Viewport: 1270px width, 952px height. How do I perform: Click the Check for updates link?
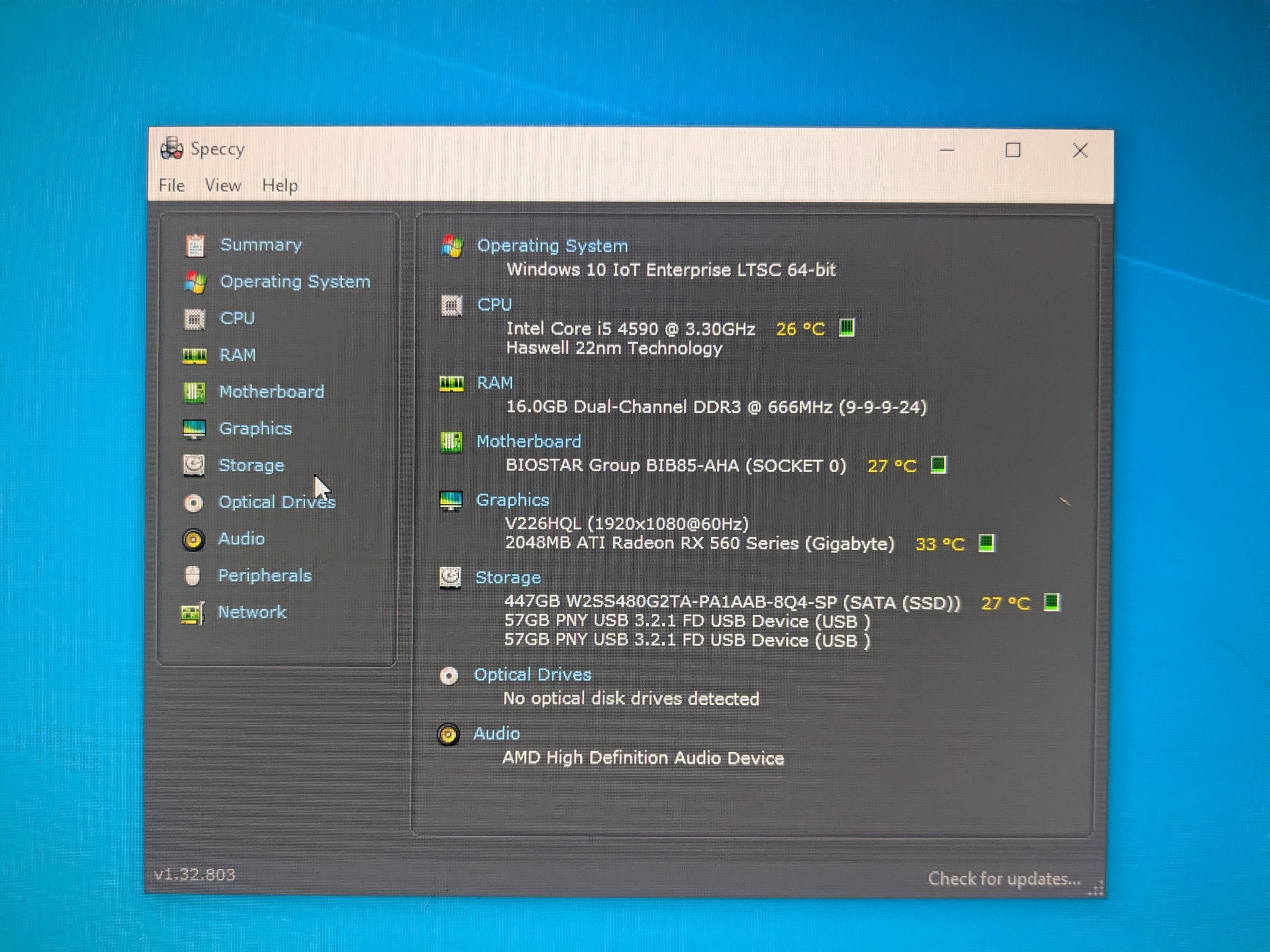click(1004, 879)
